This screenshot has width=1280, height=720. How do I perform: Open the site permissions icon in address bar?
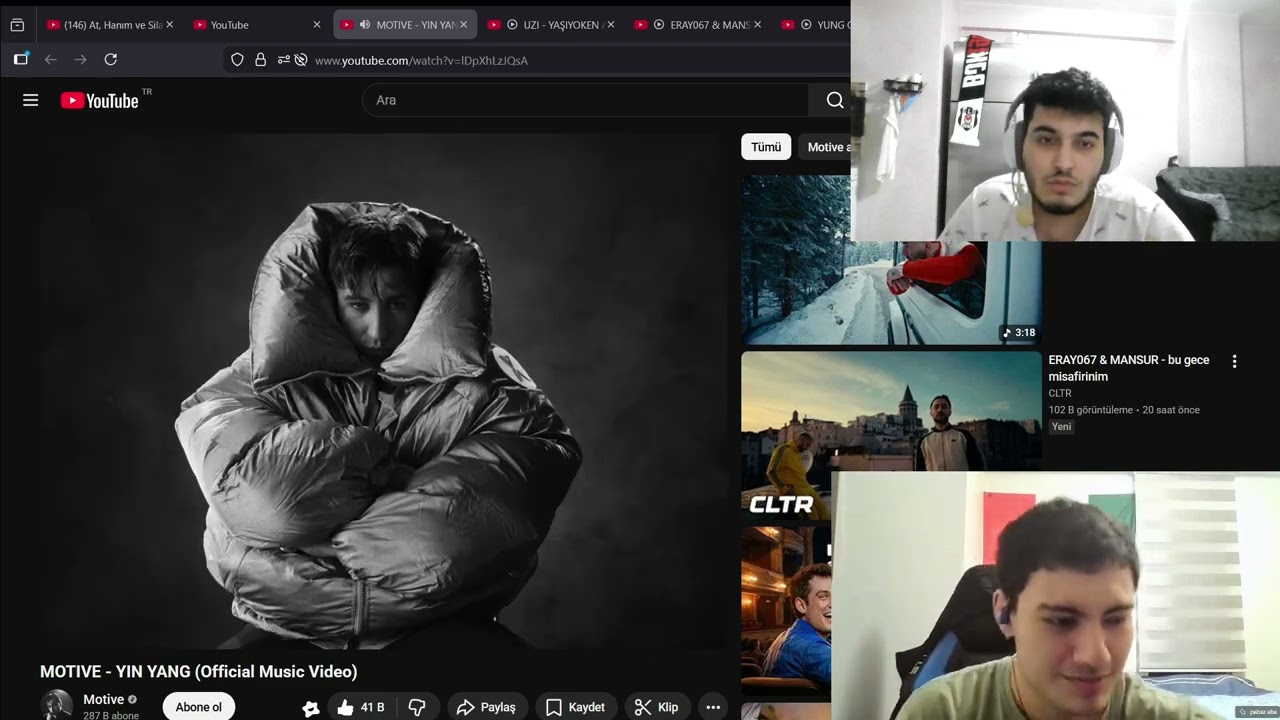(x=283, y=60)
